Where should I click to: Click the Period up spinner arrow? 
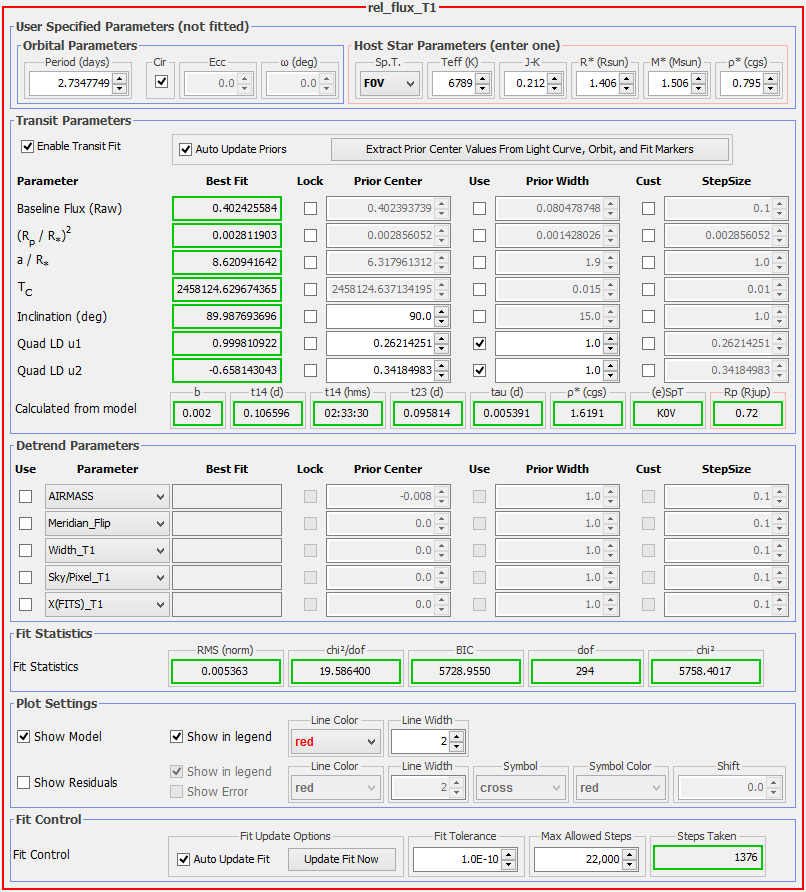(x=119, y=79)
